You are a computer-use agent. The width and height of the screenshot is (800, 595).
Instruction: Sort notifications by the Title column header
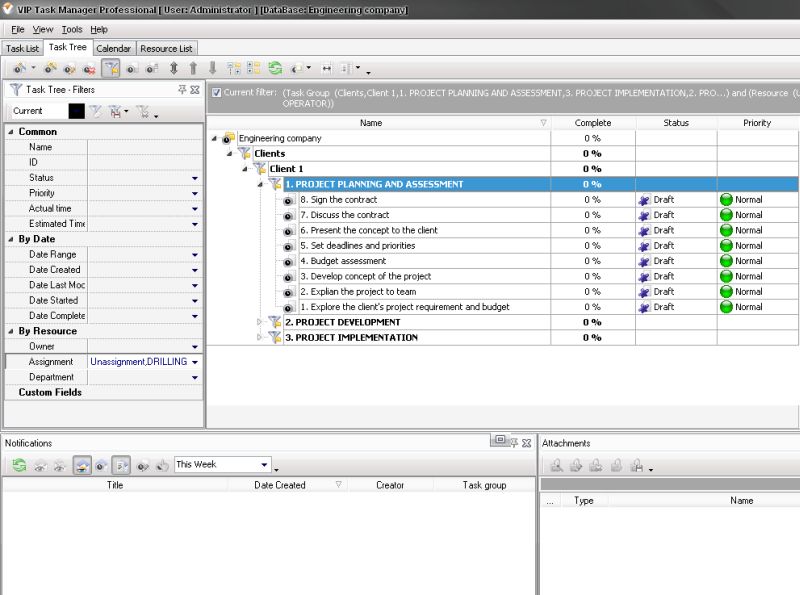tap(115, 485)
